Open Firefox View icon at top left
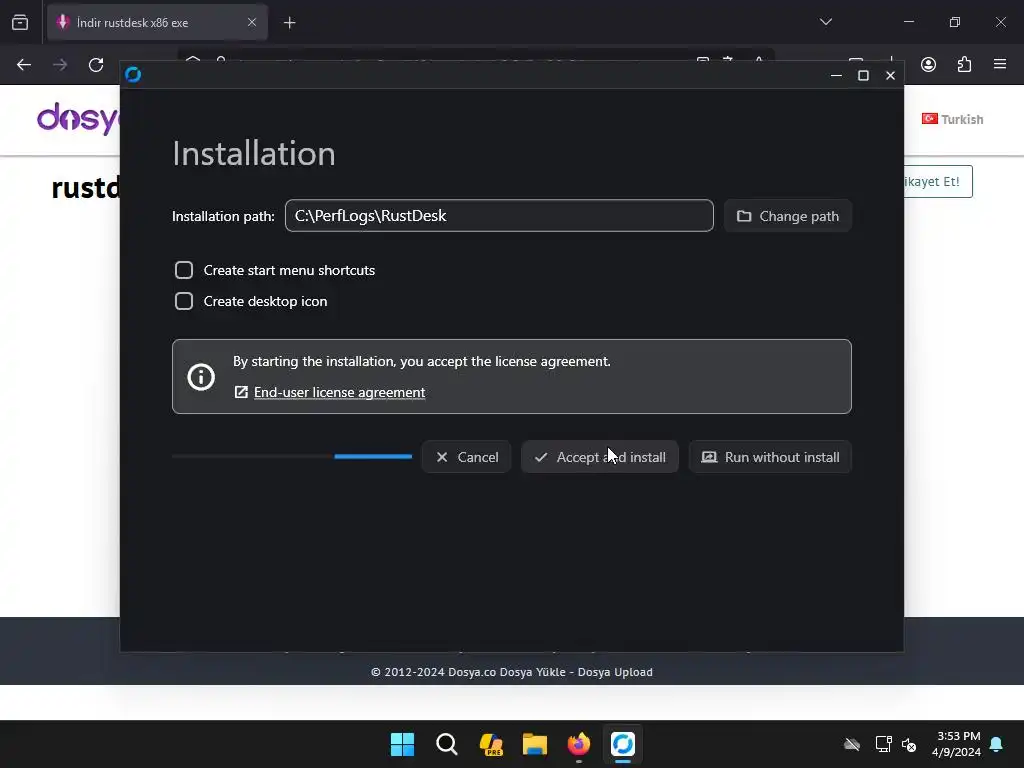 pyautogui.click(x=20, y=23)
